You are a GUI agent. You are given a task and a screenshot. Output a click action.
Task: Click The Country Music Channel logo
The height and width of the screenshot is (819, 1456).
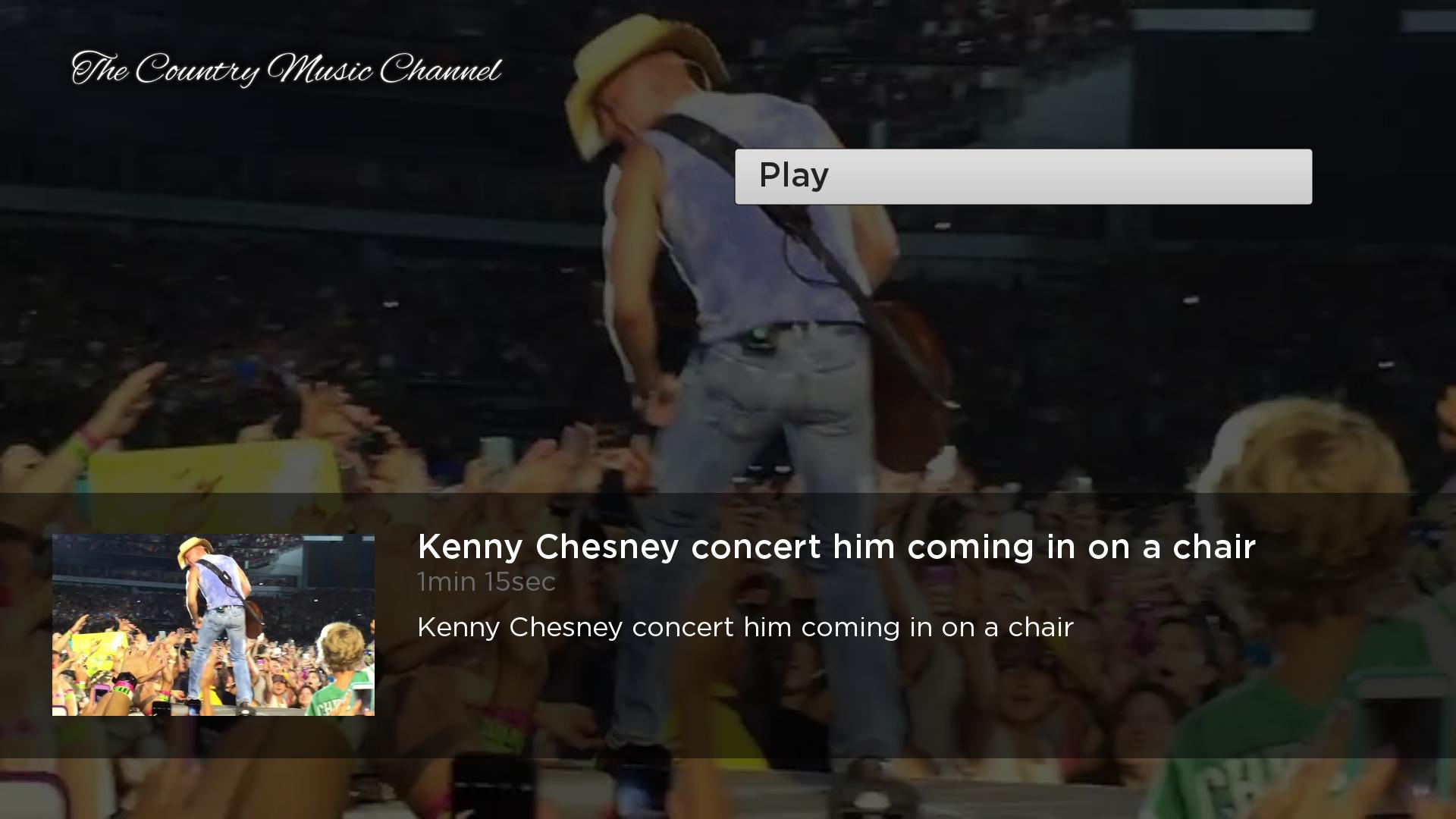click(287, 69)
